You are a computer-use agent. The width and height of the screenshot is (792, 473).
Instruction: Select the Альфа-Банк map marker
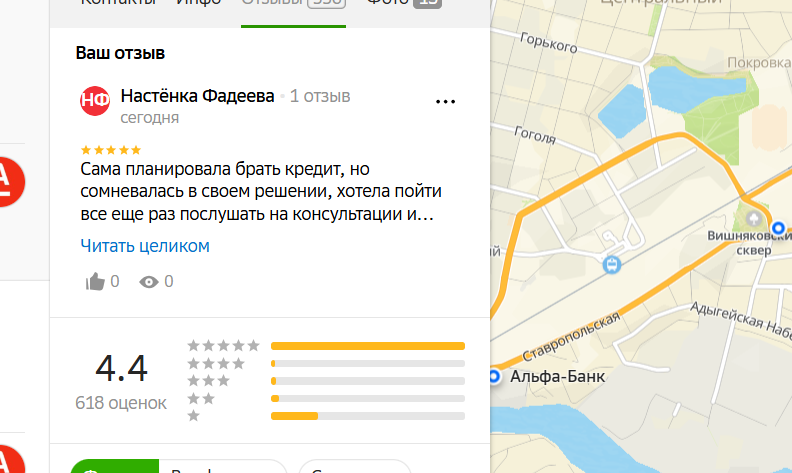click(494, 376)
